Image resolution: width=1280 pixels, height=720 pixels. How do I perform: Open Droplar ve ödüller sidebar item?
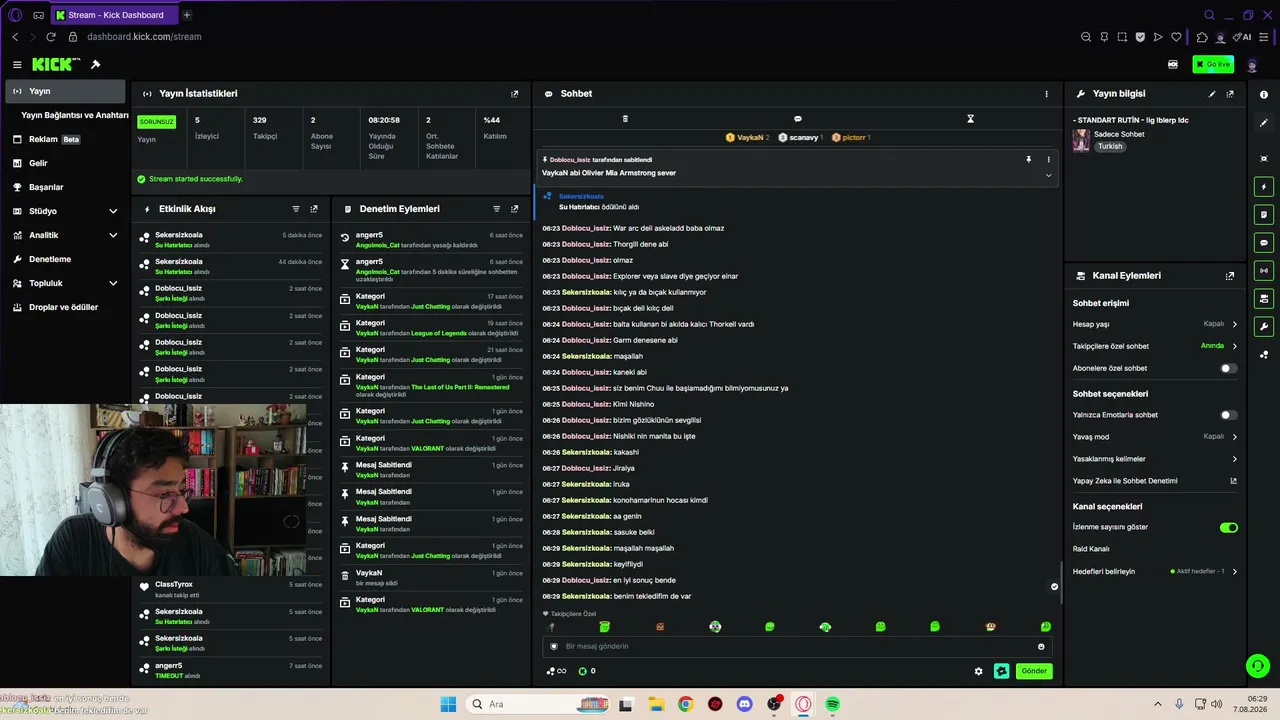pos(65,307)
